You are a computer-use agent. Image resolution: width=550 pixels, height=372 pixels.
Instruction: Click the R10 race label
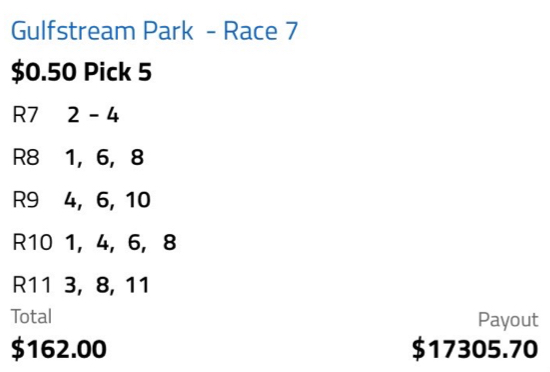coord(33,242)
